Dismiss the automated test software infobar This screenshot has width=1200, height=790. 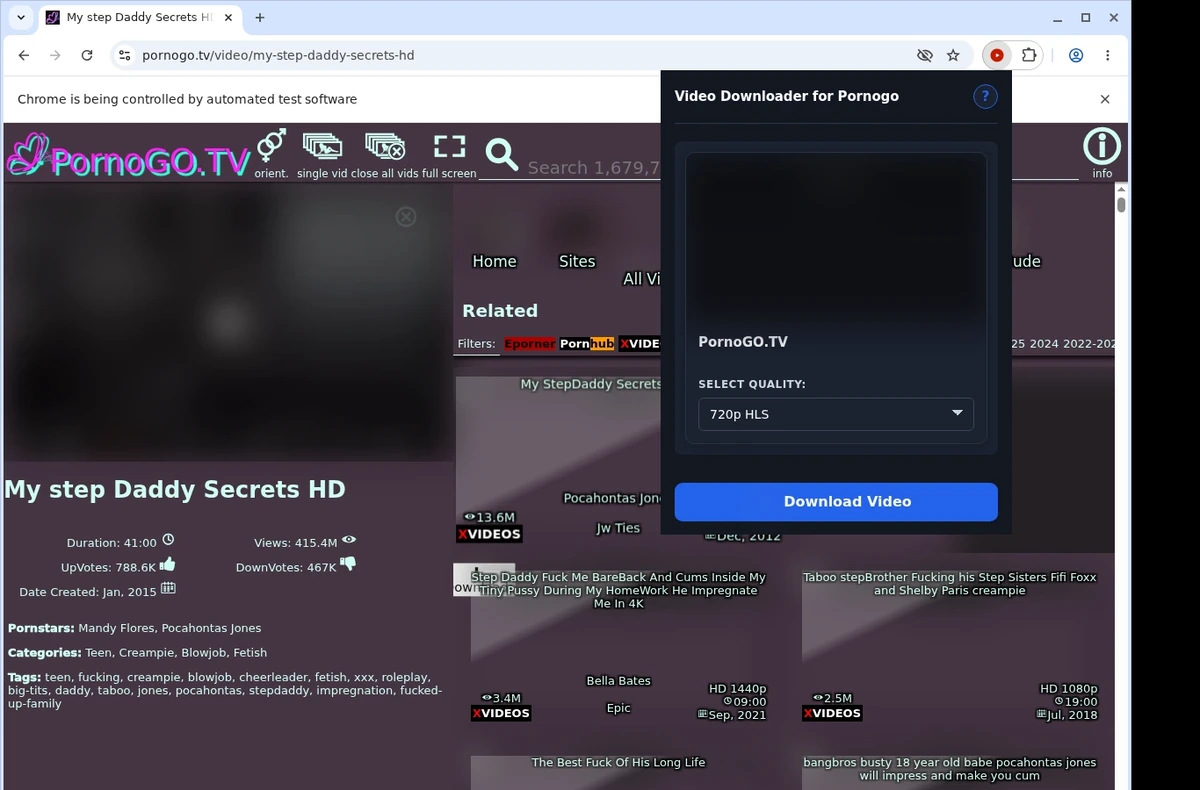(x=1105, y=99)
